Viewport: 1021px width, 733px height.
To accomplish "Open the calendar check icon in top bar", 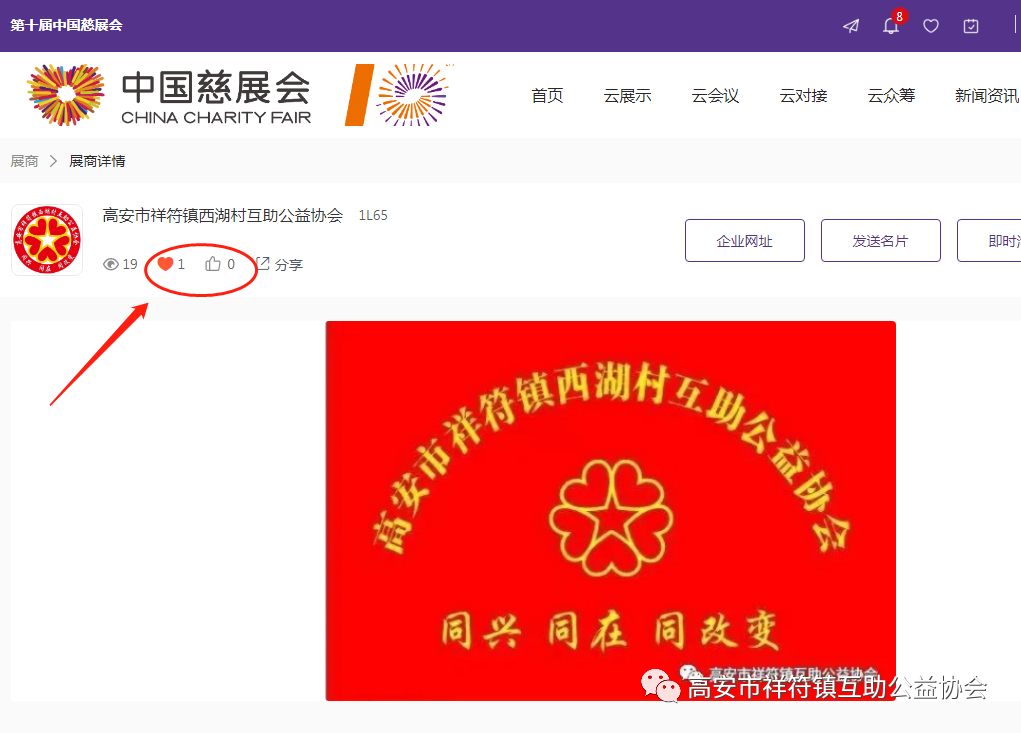I will point(971,26).
